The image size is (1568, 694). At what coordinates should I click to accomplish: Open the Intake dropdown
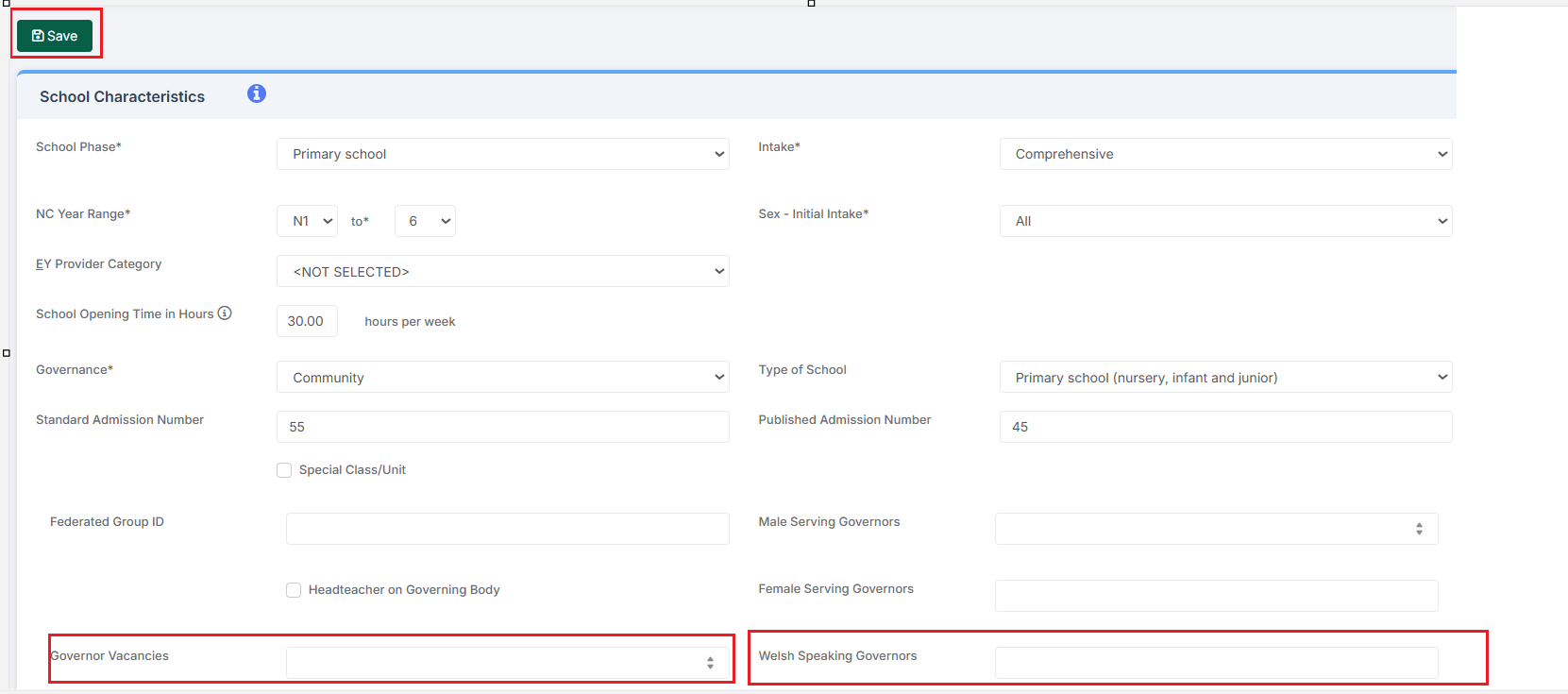coord(1225,154)
